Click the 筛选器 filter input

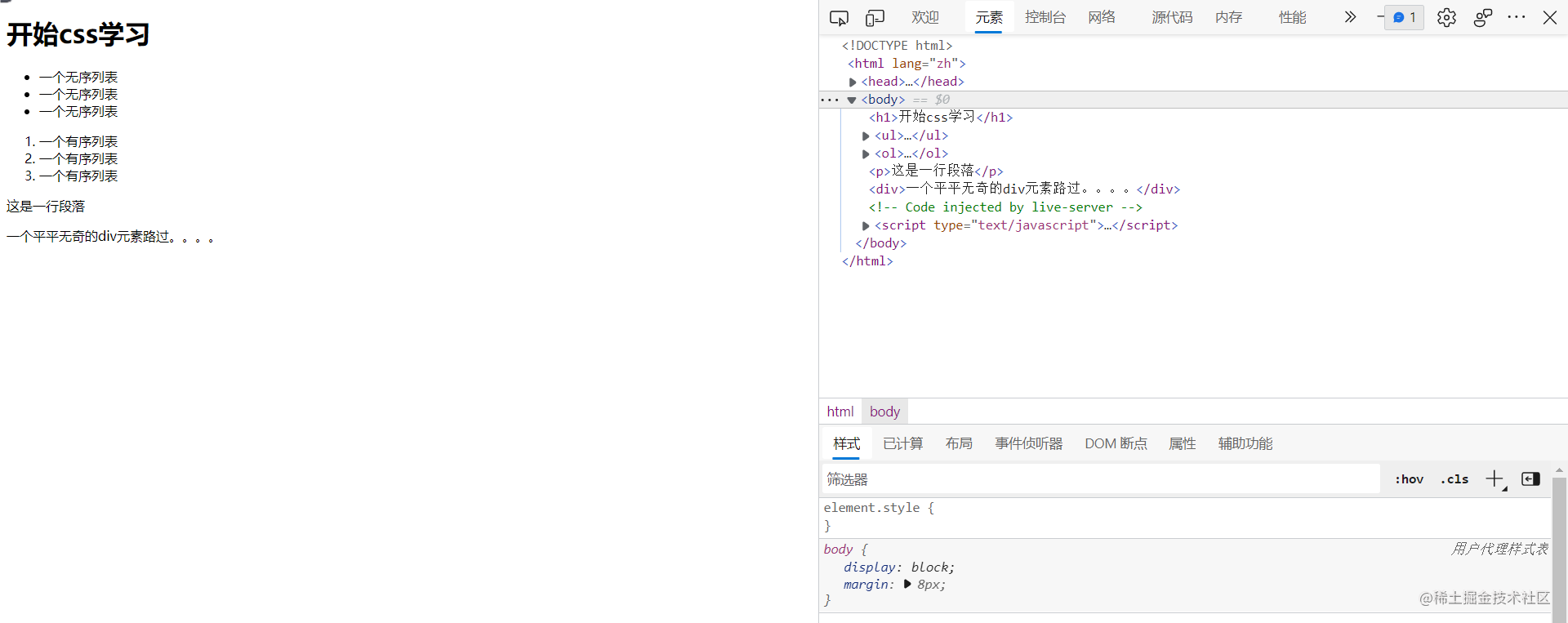point(1100,479)
